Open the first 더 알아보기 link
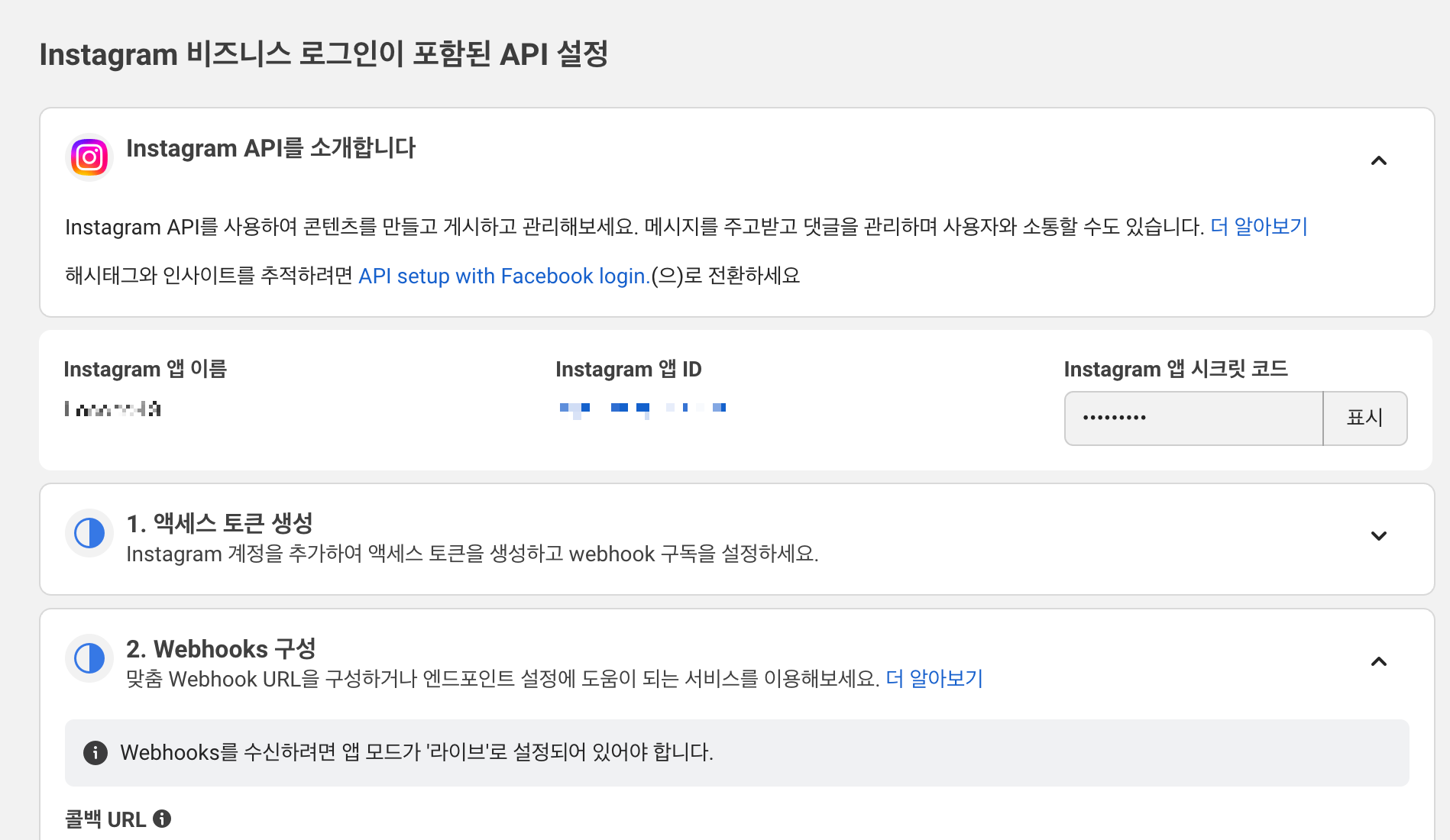1450x840 pixels. [1259, 227]
